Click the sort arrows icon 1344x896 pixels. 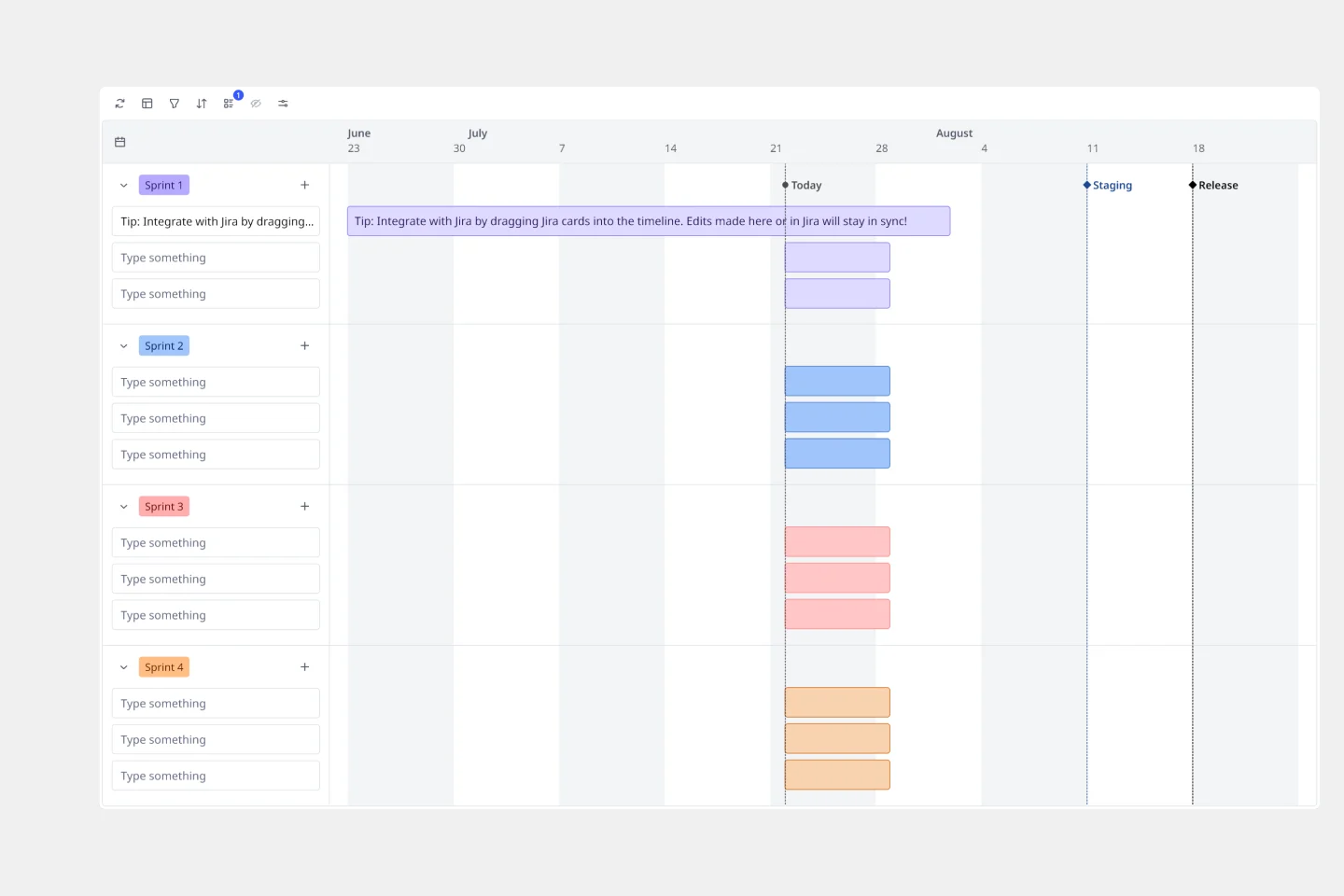[202, 104]
